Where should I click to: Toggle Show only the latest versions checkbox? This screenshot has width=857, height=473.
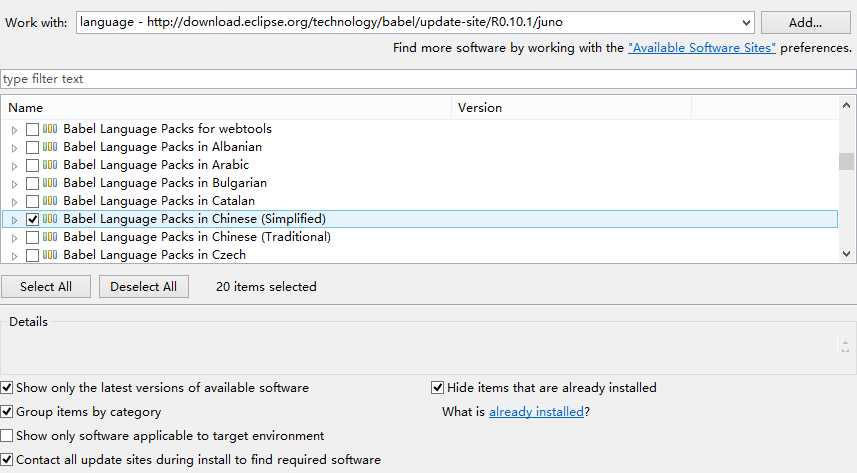point(7,388)
